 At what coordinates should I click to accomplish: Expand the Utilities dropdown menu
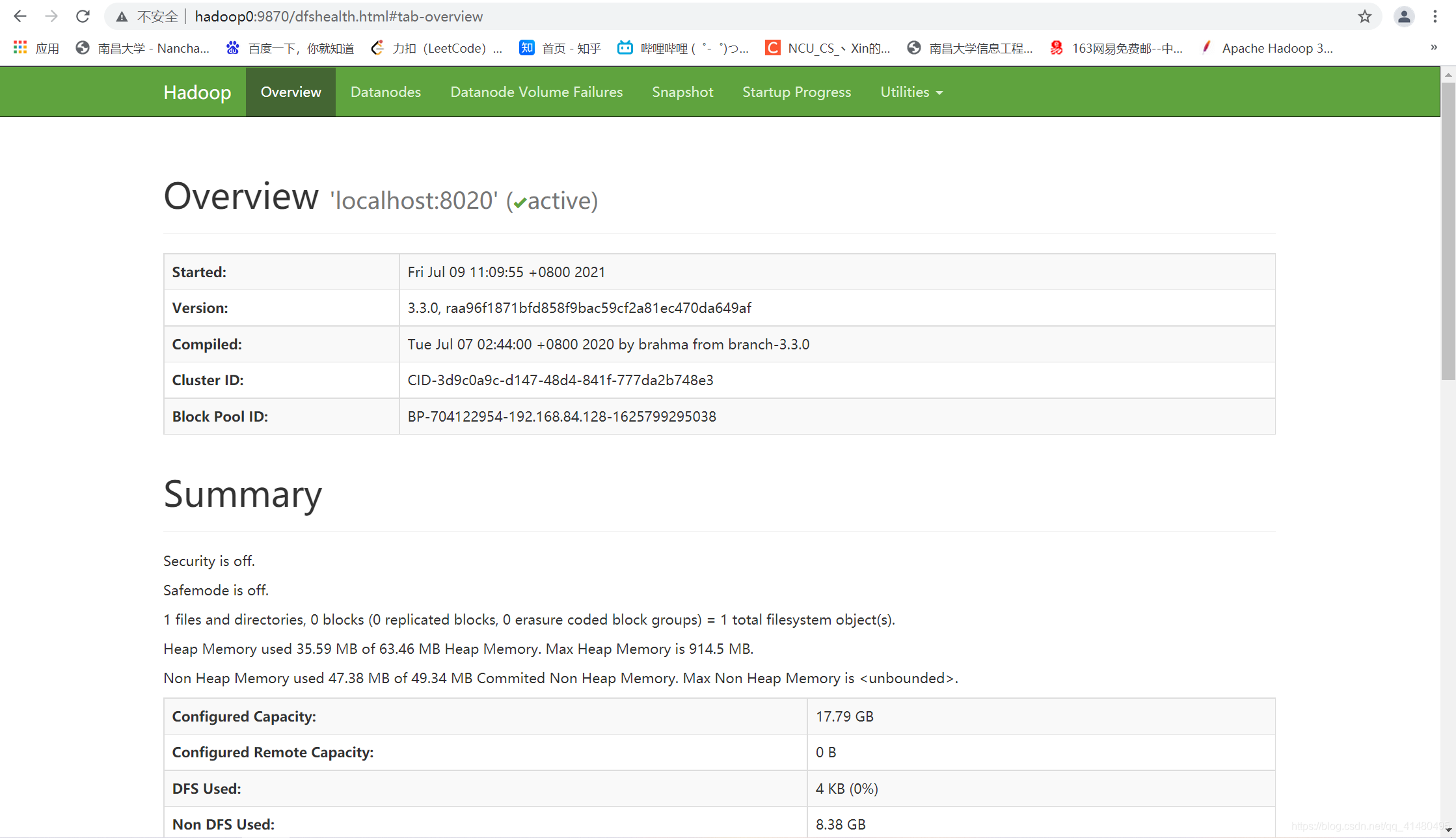911,92
